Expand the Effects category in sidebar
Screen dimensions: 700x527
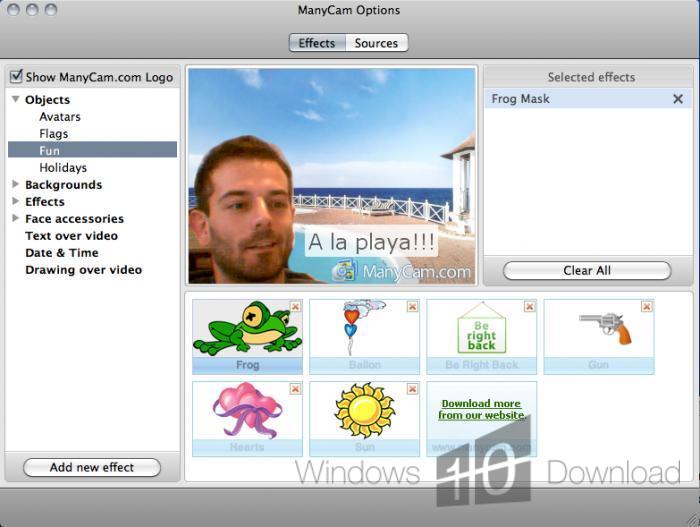click(x=16, y=201)
